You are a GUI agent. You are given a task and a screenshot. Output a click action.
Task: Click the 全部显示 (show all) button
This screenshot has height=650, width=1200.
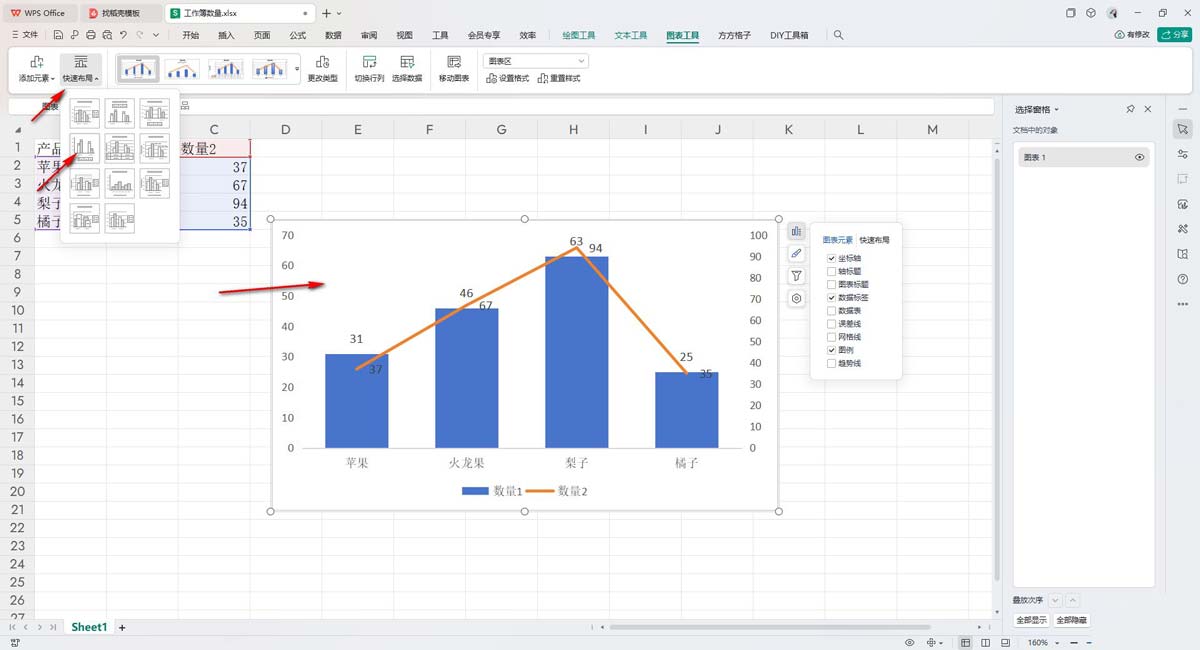point(1031,620)
